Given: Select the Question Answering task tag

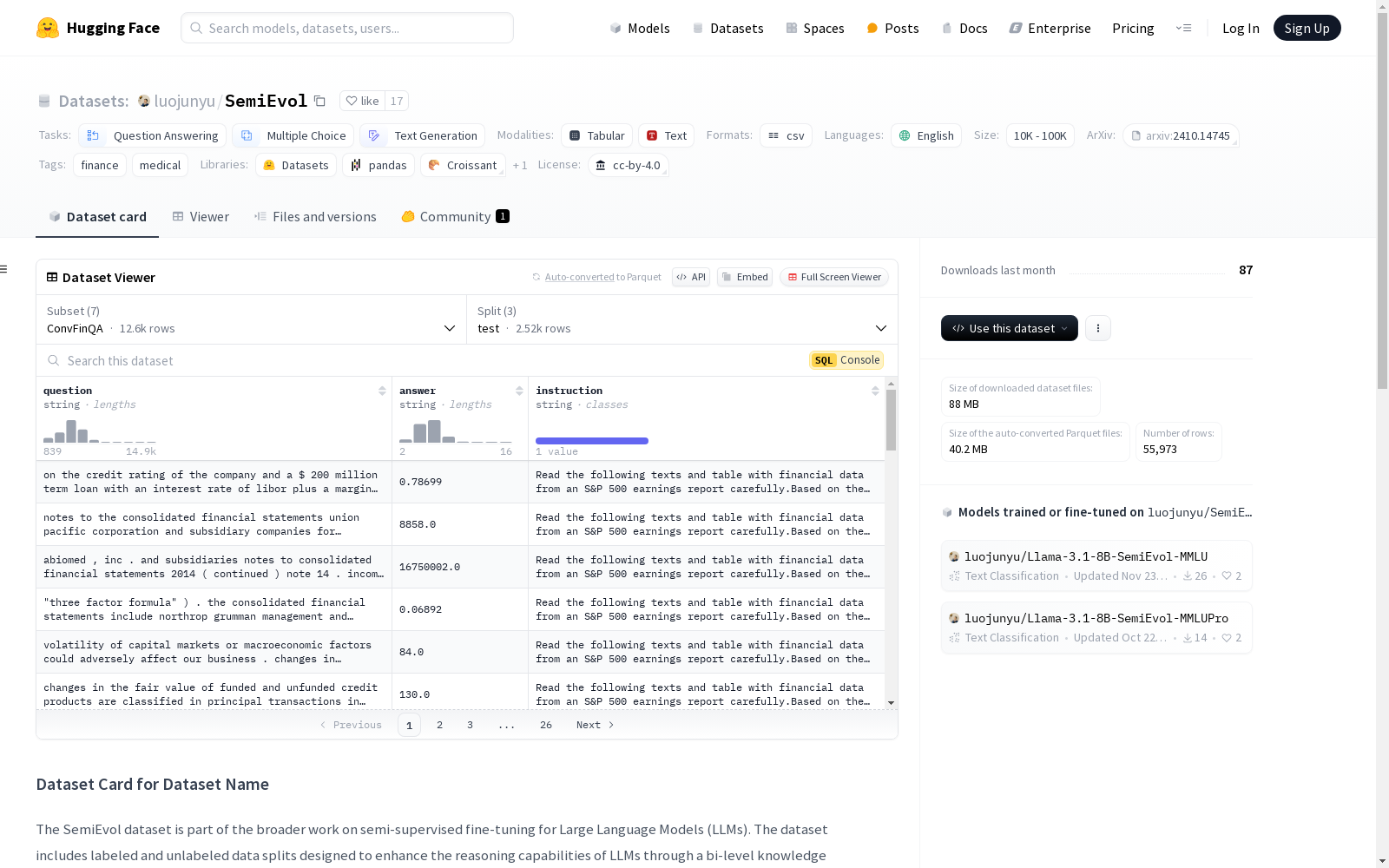Looking at the screenshot, I should click(152, 135).
